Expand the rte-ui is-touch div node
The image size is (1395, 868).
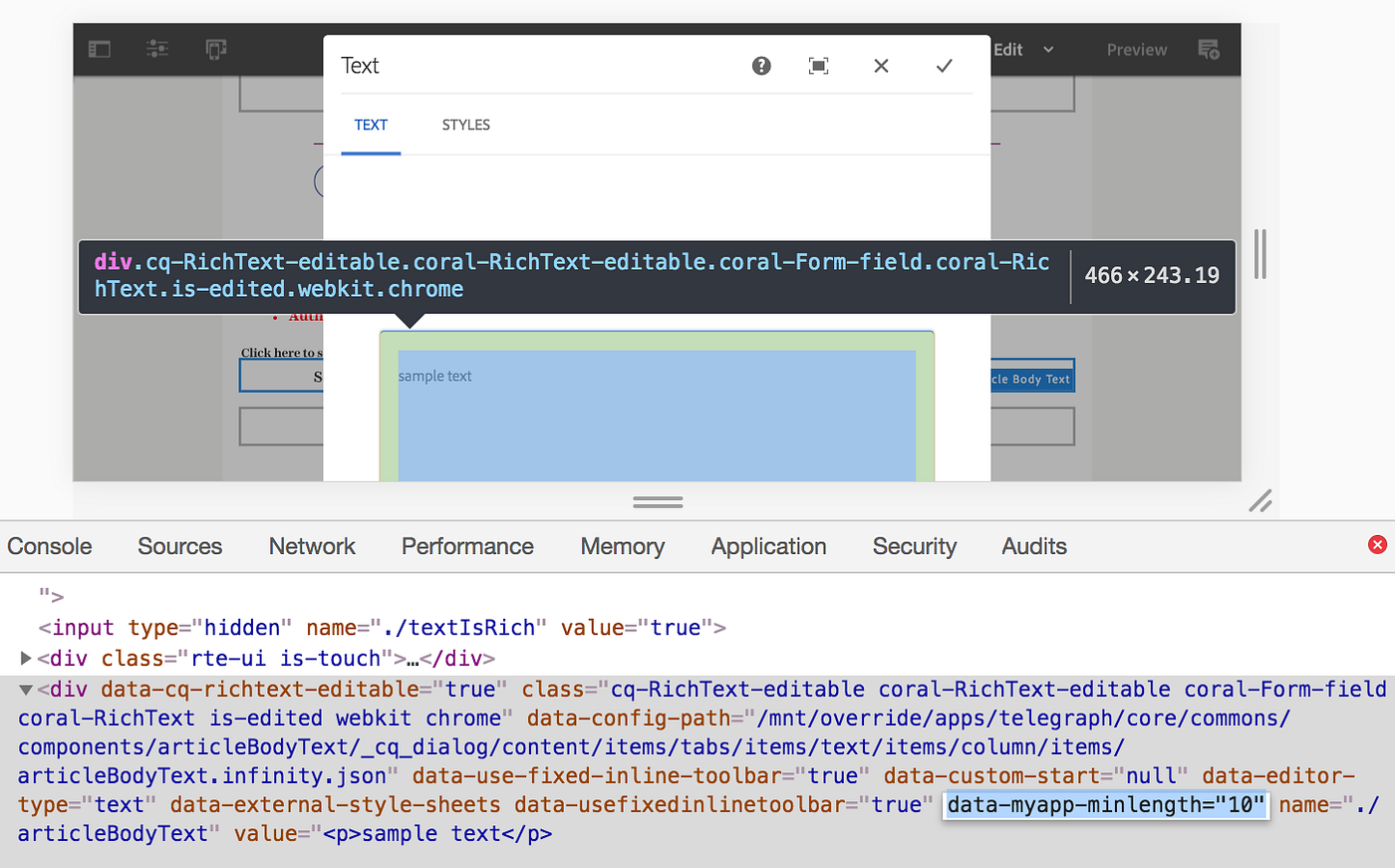click(x=26, y=658)
